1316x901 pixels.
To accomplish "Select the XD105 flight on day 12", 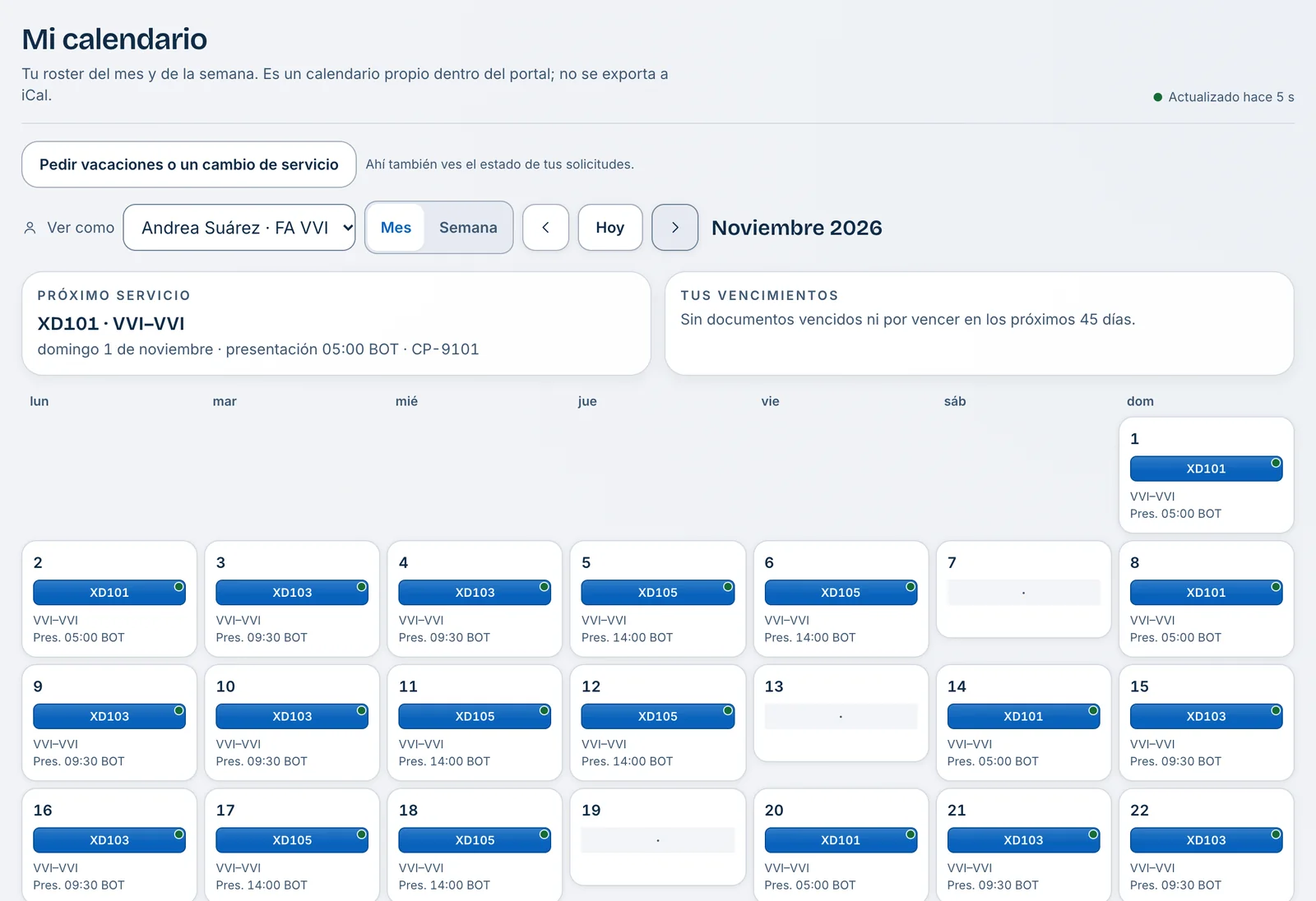I will tap(657, 717).
